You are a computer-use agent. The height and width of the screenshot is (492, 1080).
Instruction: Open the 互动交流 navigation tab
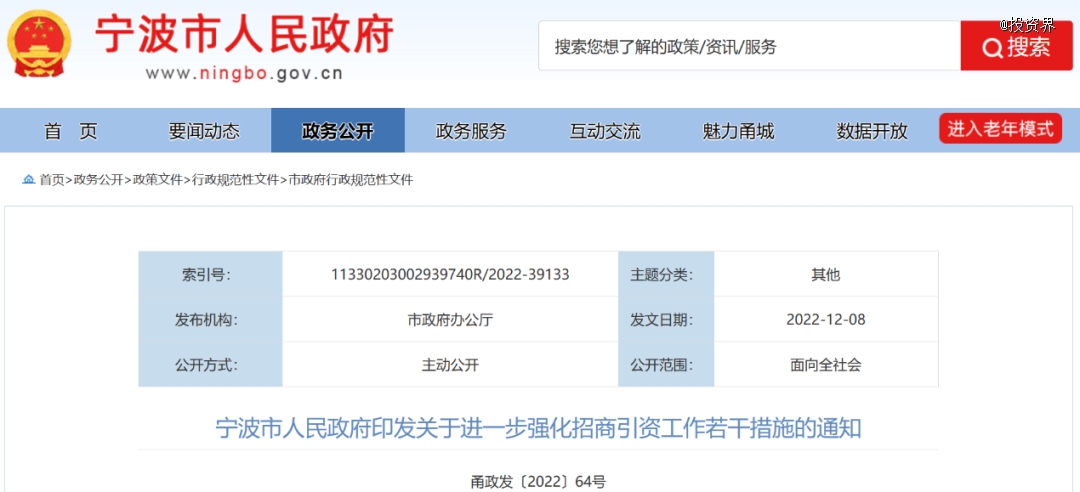pyautogui.click(x=605, y=131)
